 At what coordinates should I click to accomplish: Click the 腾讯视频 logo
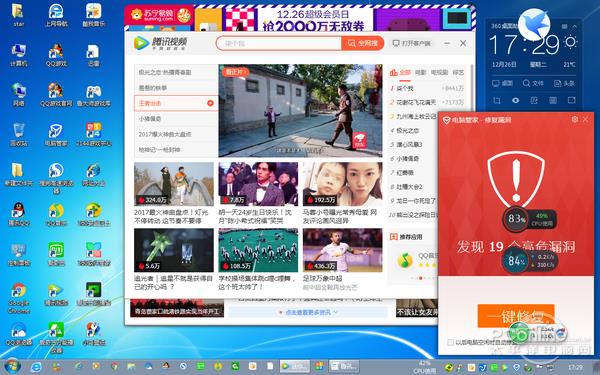[x=160, y=43]
